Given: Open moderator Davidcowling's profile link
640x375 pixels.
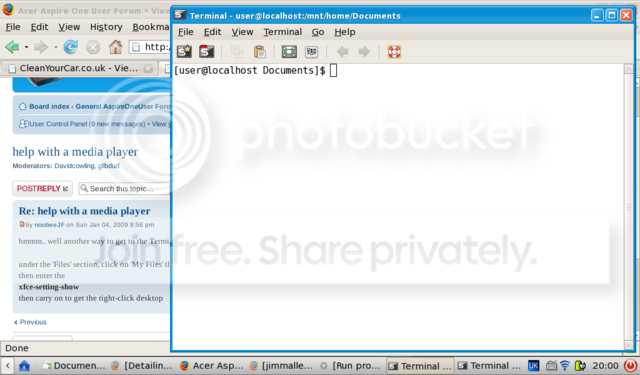Looking at the screenshot, I should click(75, 166).
